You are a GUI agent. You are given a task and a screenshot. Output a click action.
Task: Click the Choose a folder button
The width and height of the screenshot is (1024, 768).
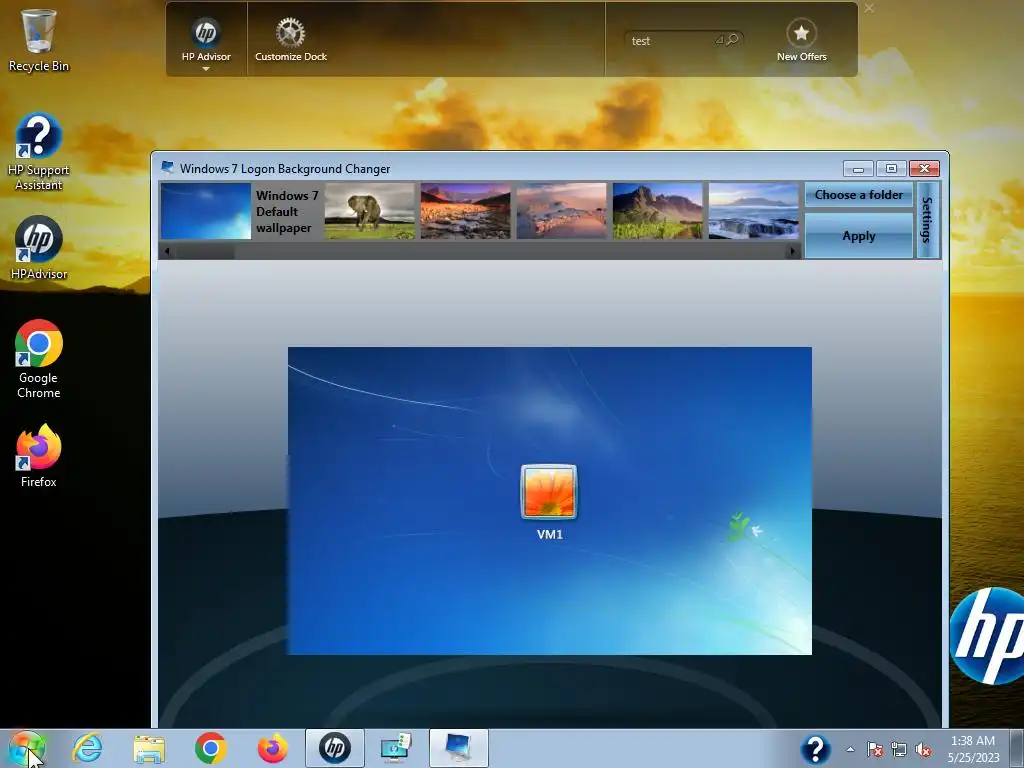pos(859,195)
